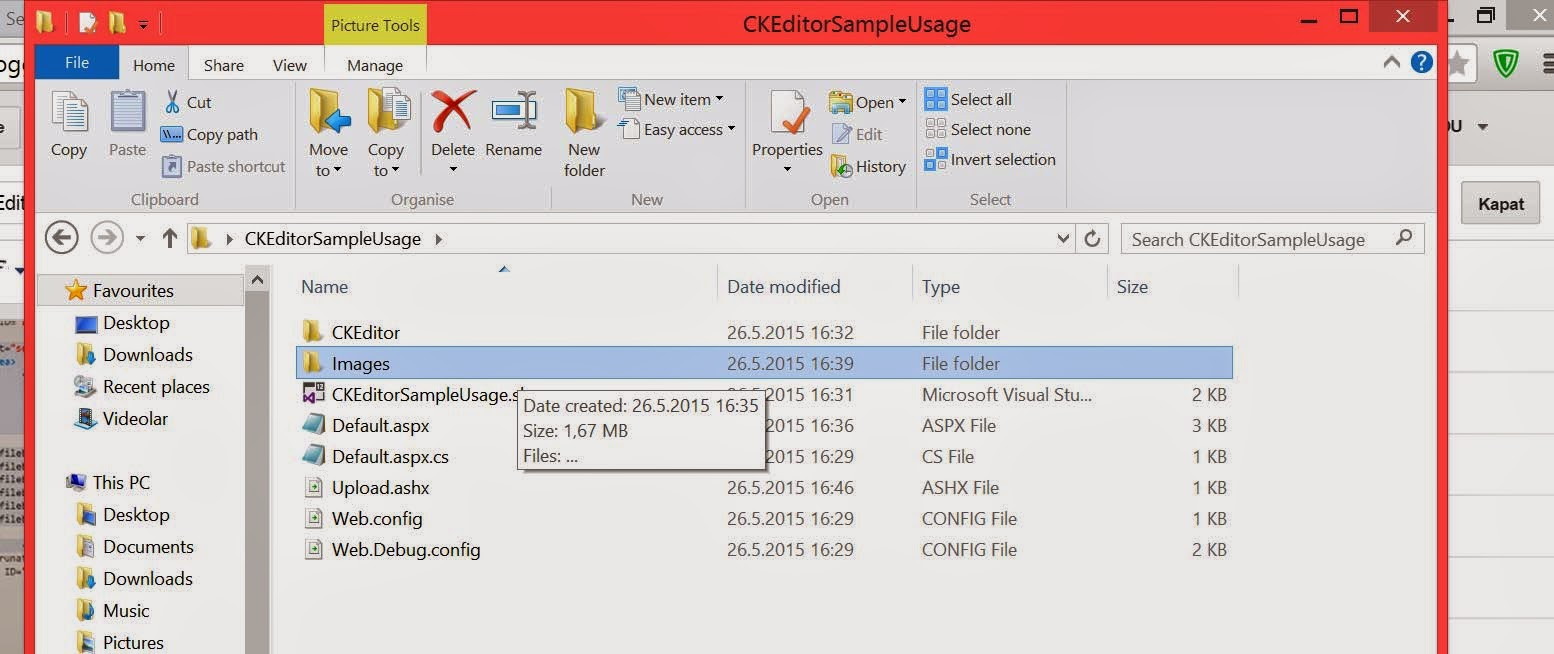Open Pictures under This PC

coord(120,642)
